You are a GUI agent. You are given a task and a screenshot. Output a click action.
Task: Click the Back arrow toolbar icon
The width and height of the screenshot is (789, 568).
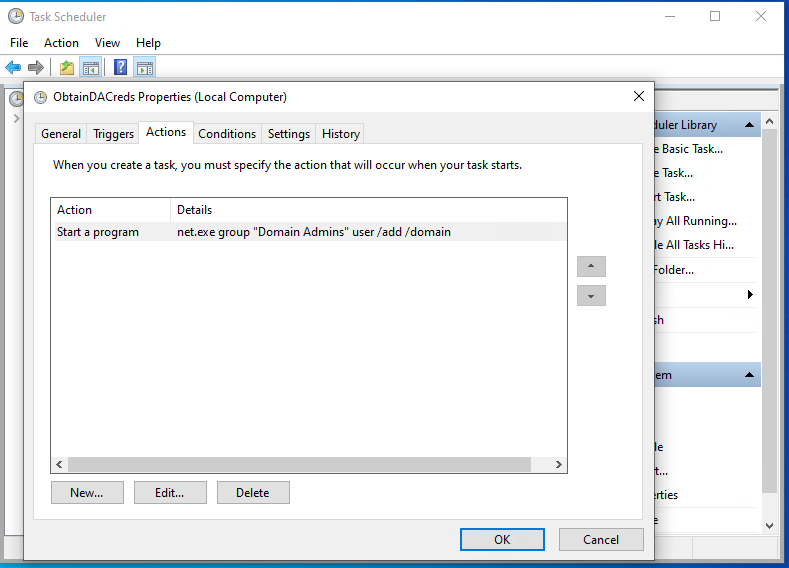13,68
